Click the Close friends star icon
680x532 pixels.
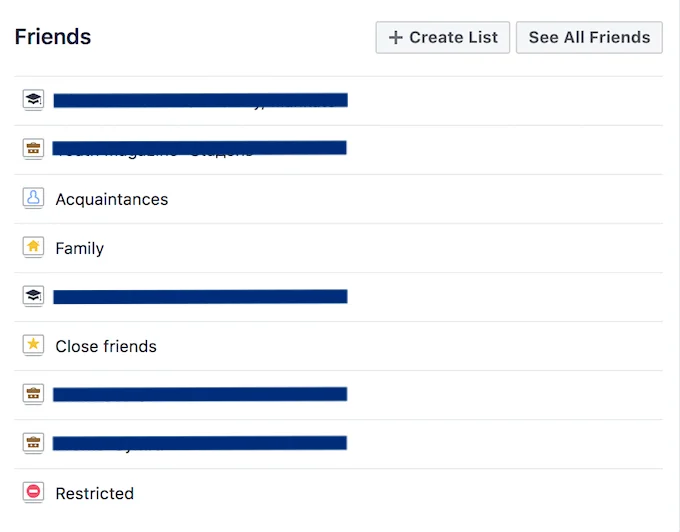33,345
